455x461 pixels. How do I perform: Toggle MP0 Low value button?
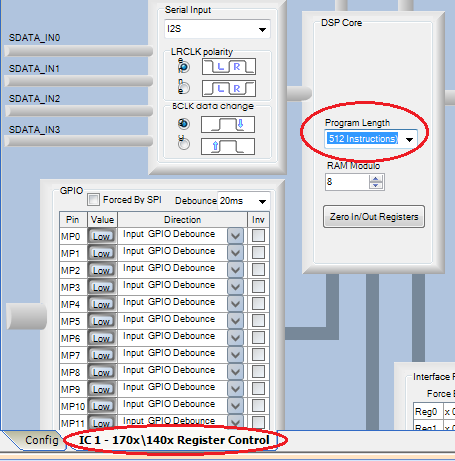tap(102, 236)
